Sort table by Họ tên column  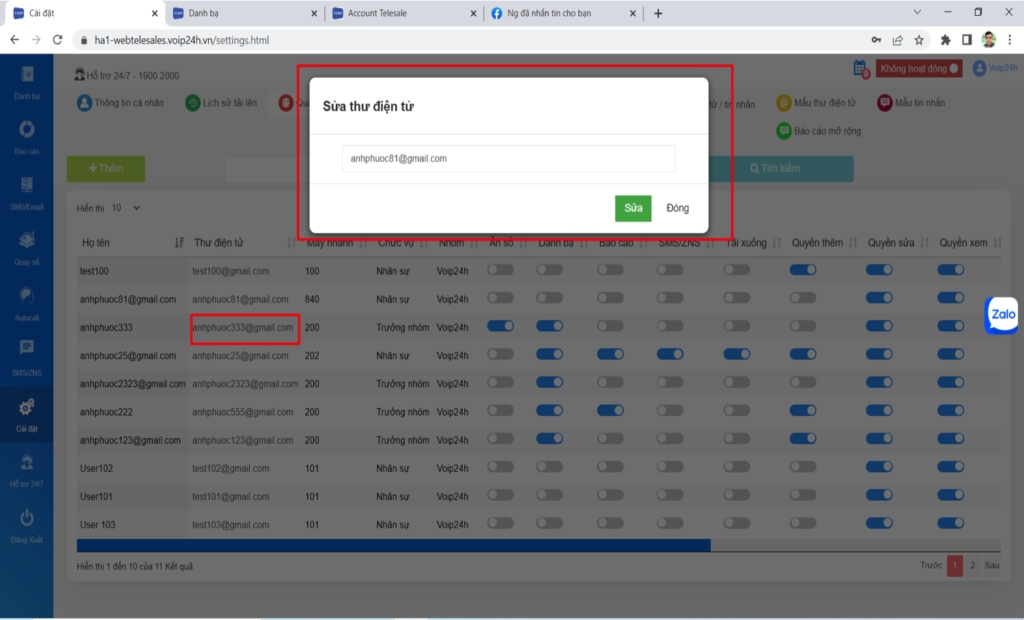(x=179, y=243)
